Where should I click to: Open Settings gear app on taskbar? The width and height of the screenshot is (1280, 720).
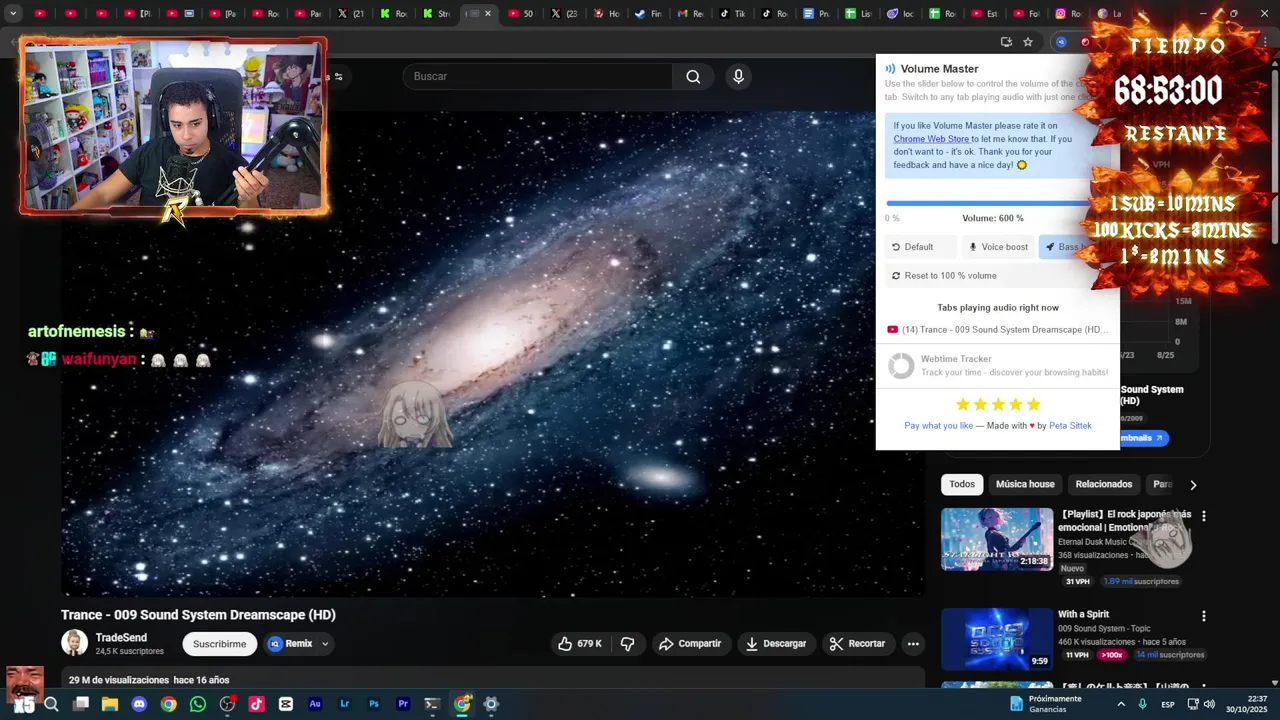[491, 704]
